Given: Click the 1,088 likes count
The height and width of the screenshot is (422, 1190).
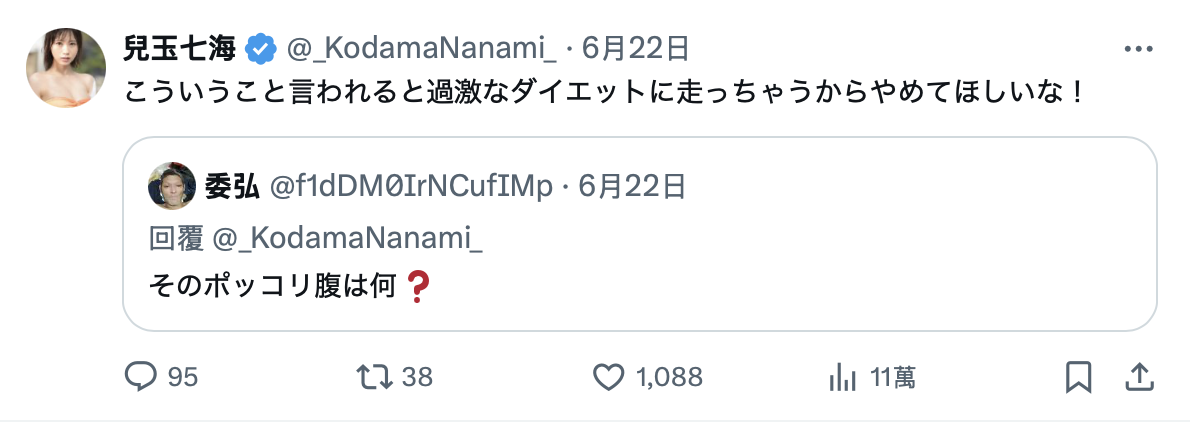Looking at the screenshot, I should [x=669, y=377].
